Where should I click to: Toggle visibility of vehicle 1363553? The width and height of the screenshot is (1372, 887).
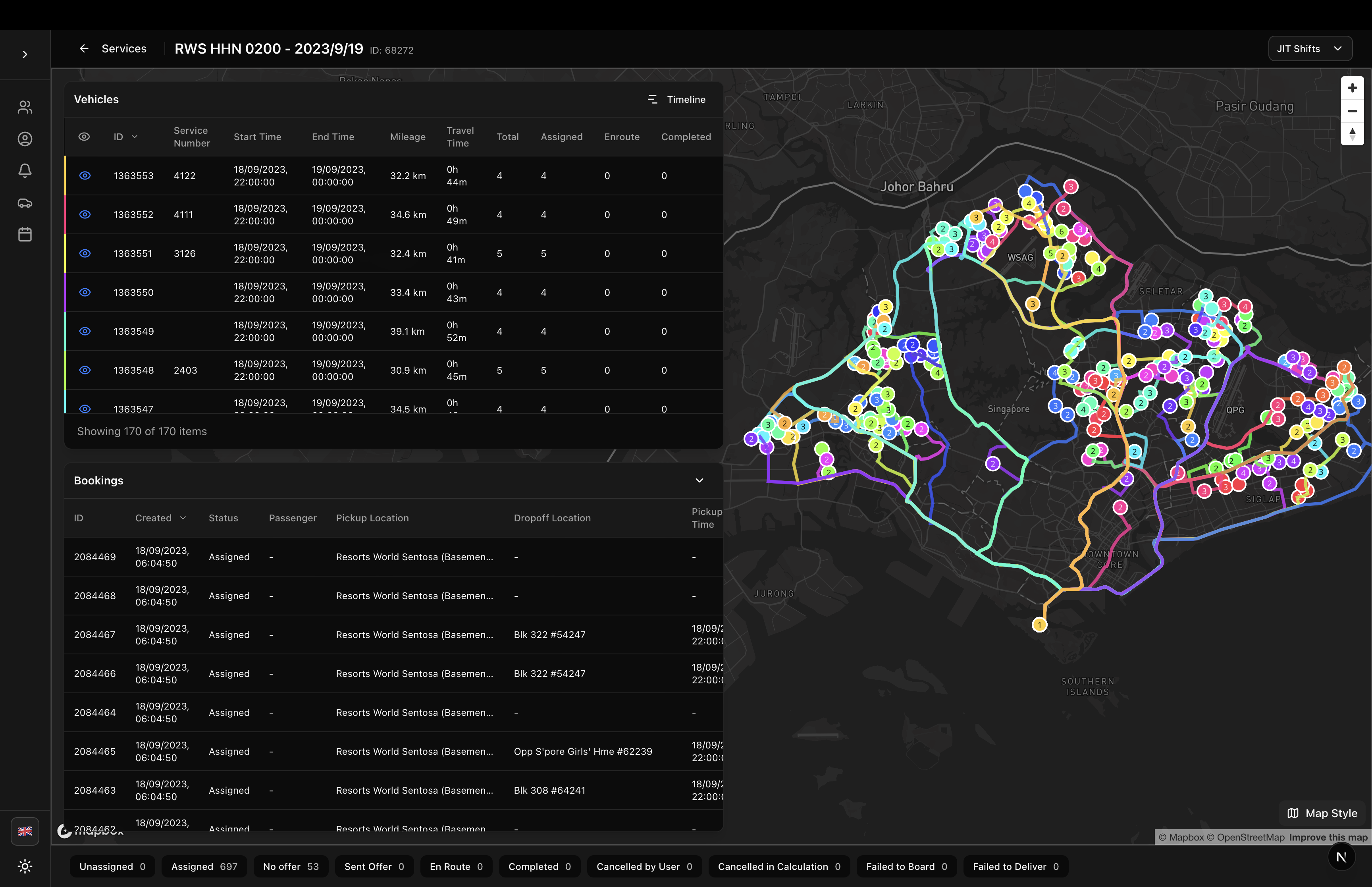tap(85, 175)
